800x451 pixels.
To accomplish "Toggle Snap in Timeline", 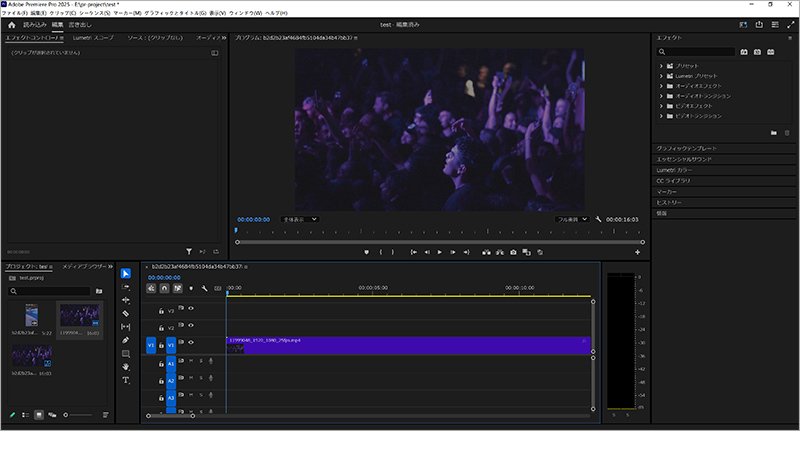I will (x=164, y=288).
